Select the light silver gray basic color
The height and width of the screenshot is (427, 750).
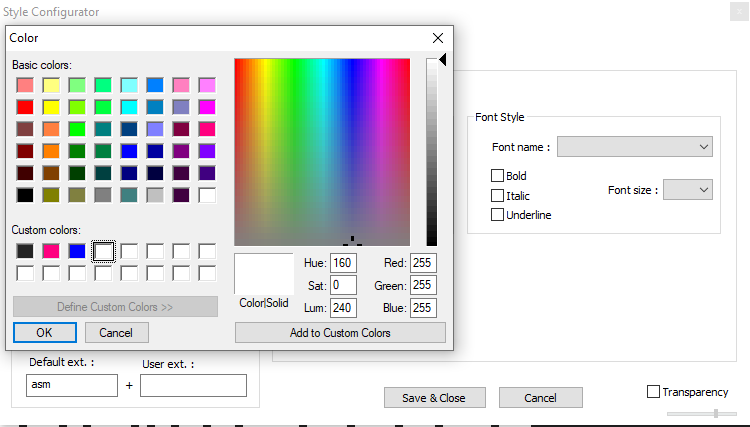[x=155, y=195]
